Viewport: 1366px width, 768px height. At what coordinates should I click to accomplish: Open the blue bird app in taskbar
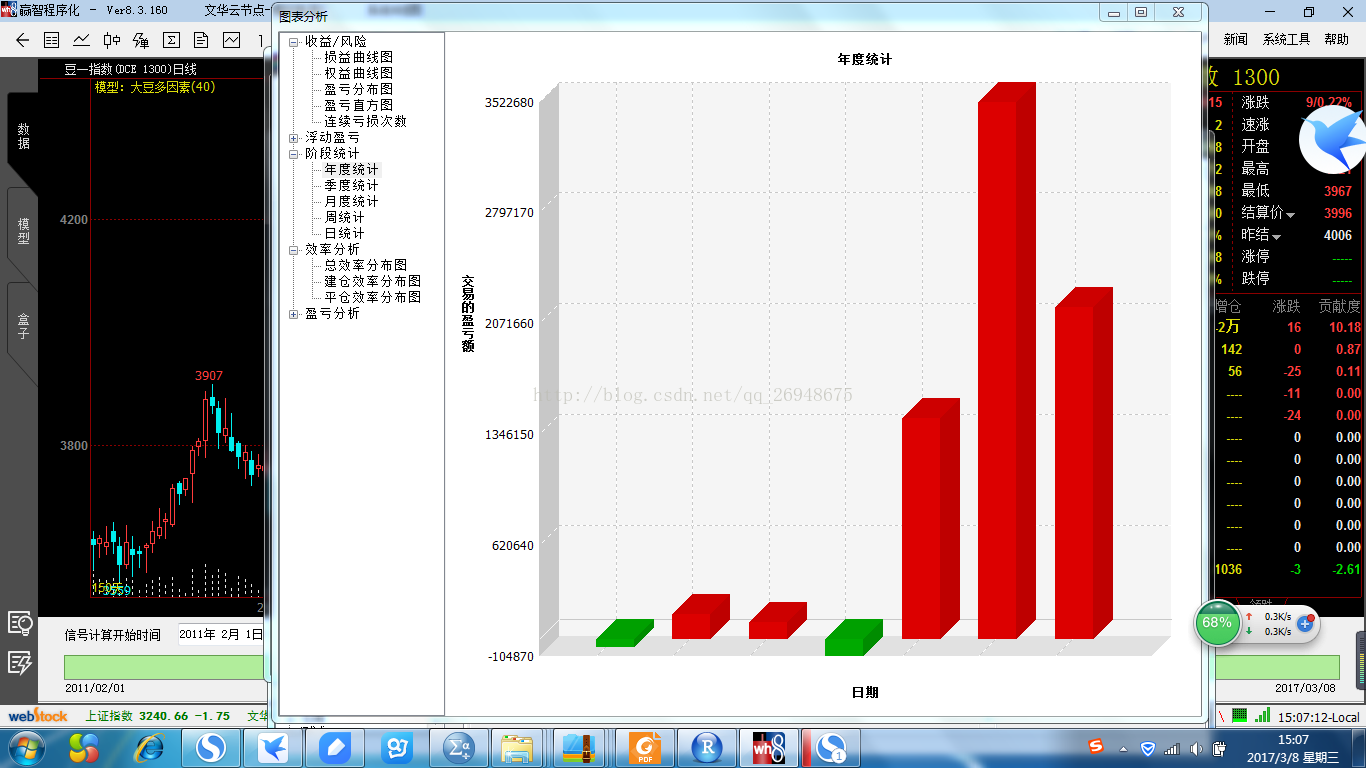click(273, 748)
